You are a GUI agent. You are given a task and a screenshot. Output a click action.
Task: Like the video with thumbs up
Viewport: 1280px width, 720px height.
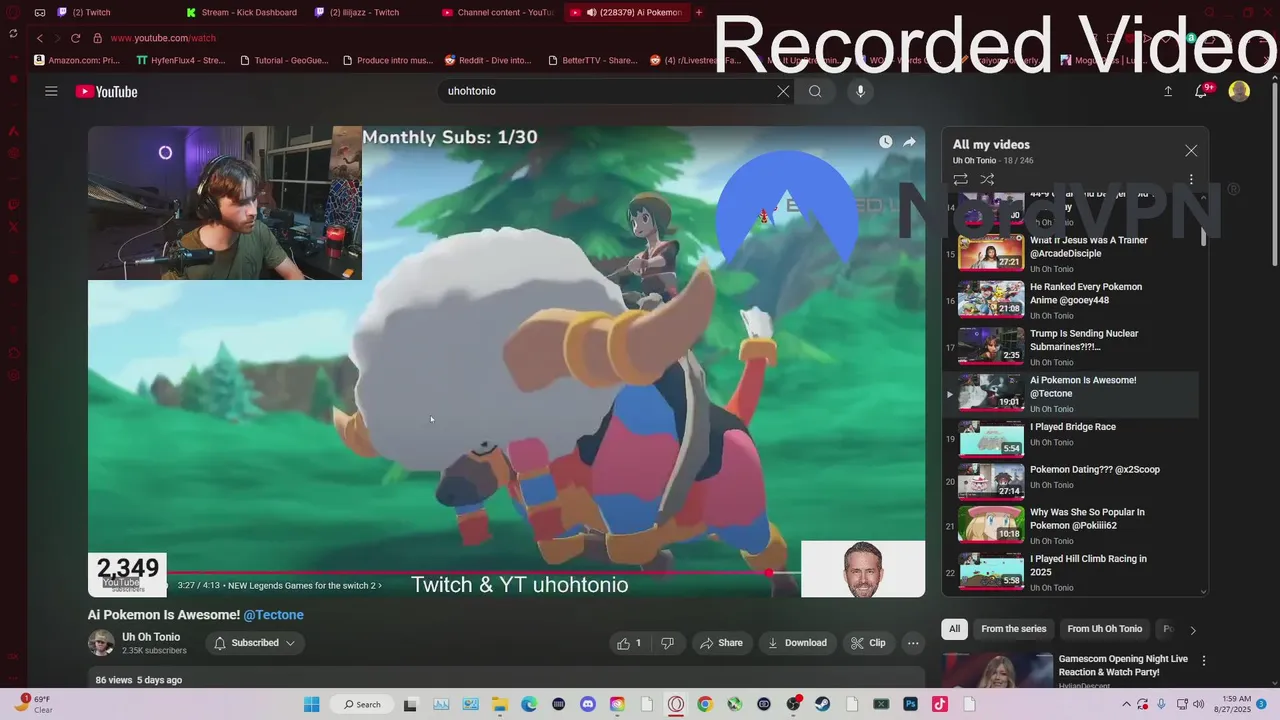pos(629,643)
